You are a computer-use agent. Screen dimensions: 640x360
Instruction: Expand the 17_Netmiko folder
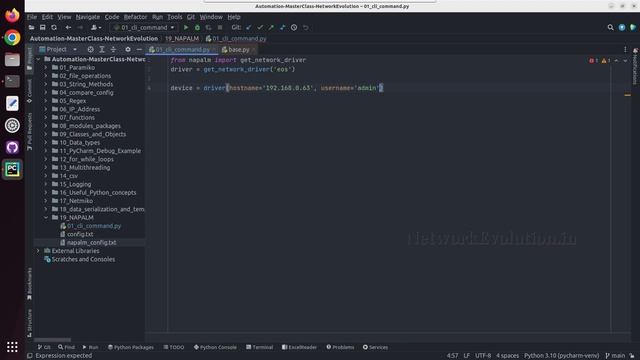(x=46, y=201)
